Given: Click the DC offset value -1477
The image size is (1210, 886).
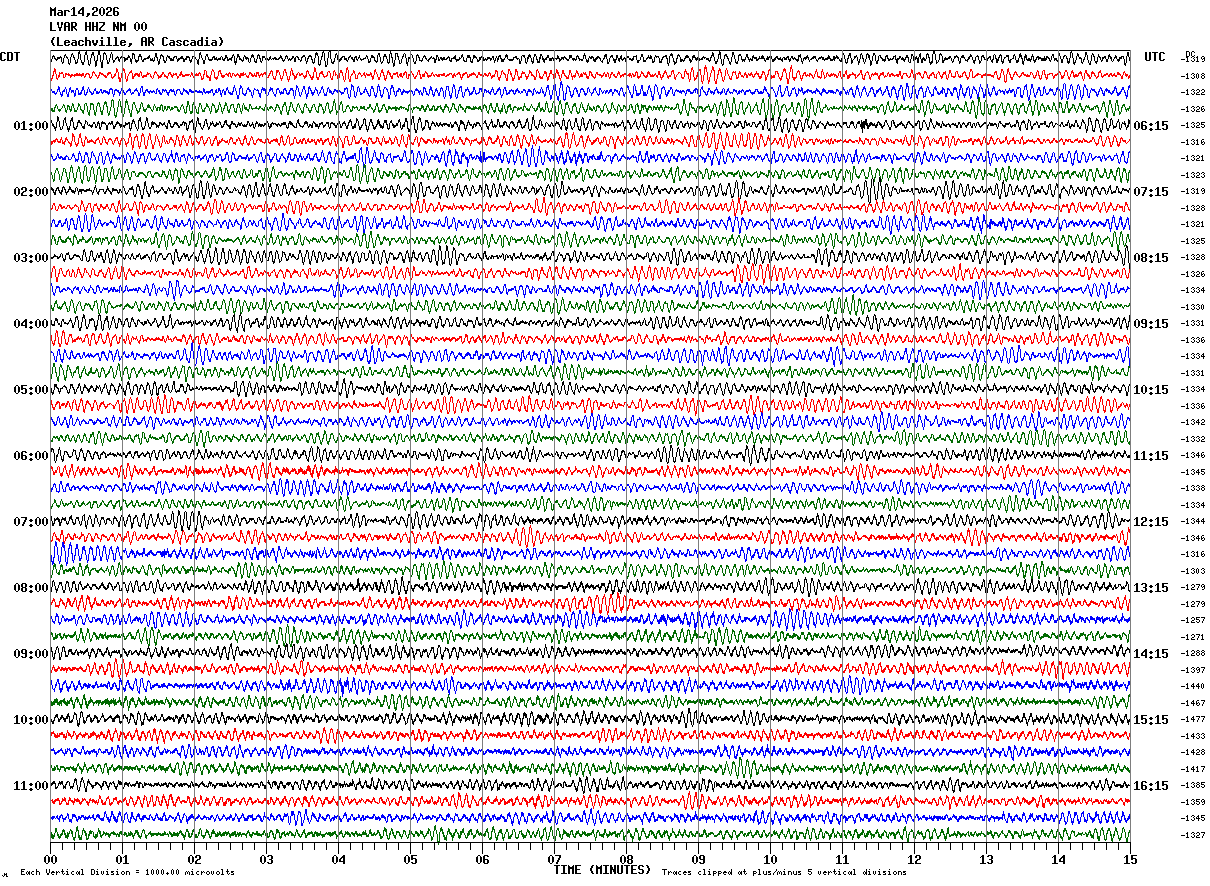Looking at the screenshot, I should tap(1193, 720).
